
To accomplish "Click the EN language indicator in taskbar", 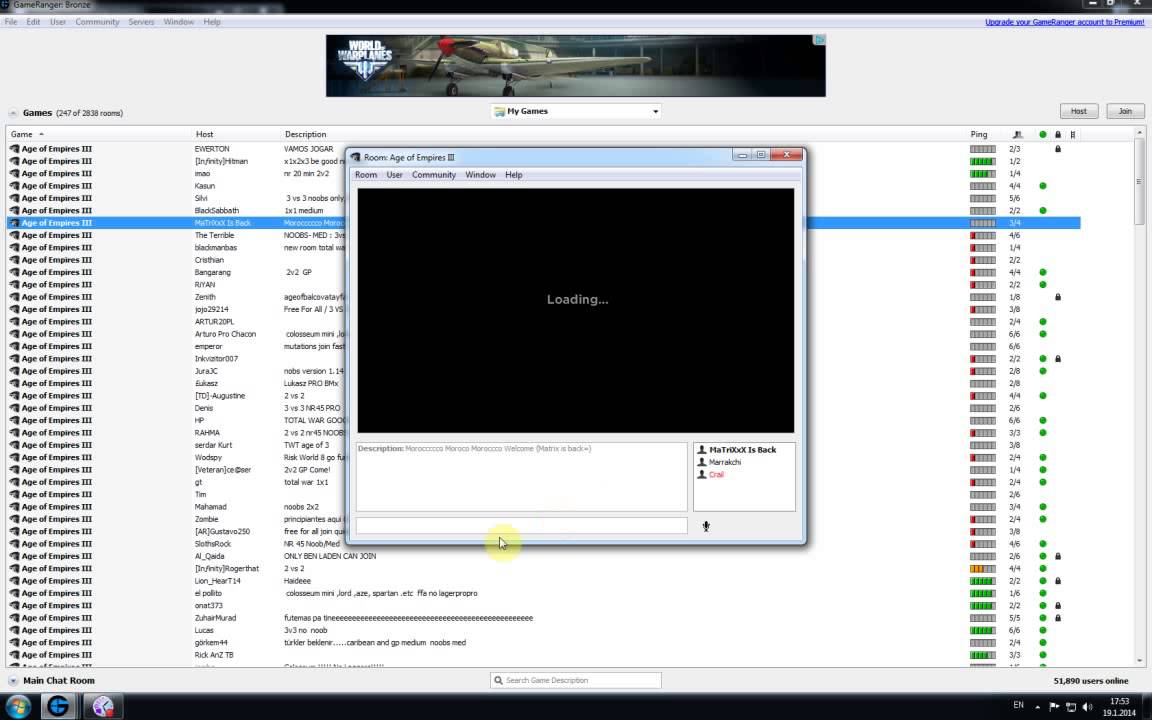I will 1018,705.
